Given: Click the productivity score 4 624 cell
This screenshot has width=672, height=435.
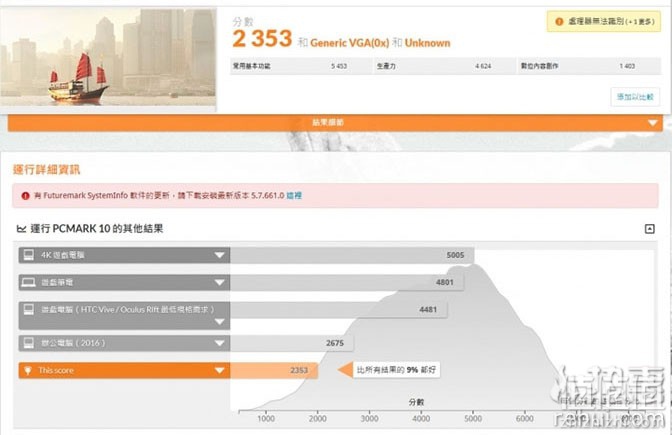Looking at the screenshot, I should (x=445, y=66).
